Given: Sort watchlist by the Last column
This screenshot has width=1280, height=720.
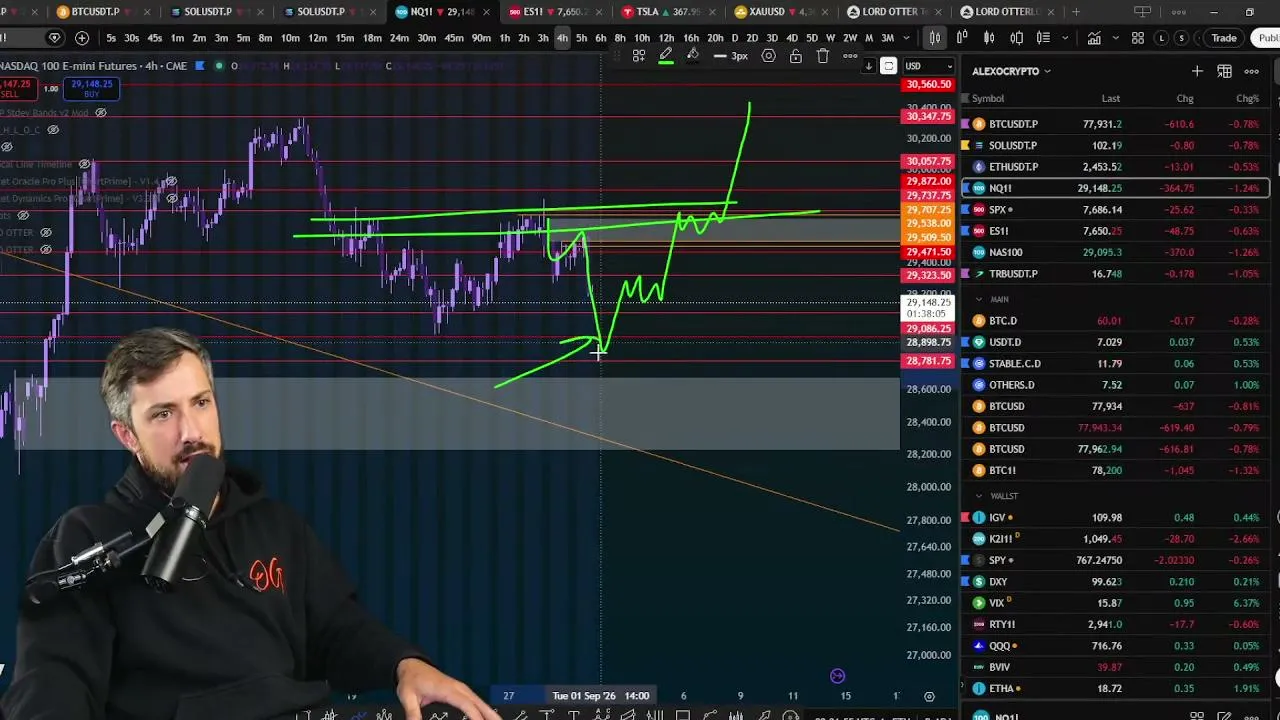Looking at the screenshot, I should (x=1111, y=98).
